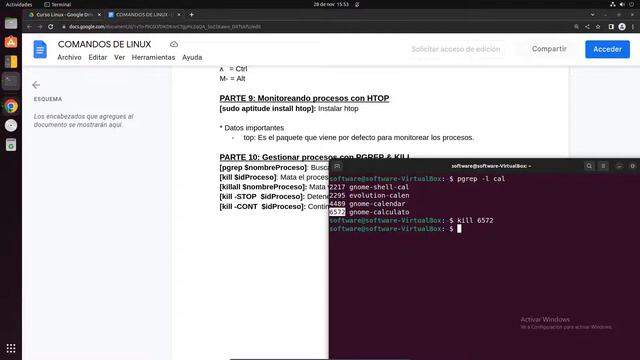Open the power menu icon in top bar
The height and width of the screenshot is (360, 640).
(x=631, y=4)
